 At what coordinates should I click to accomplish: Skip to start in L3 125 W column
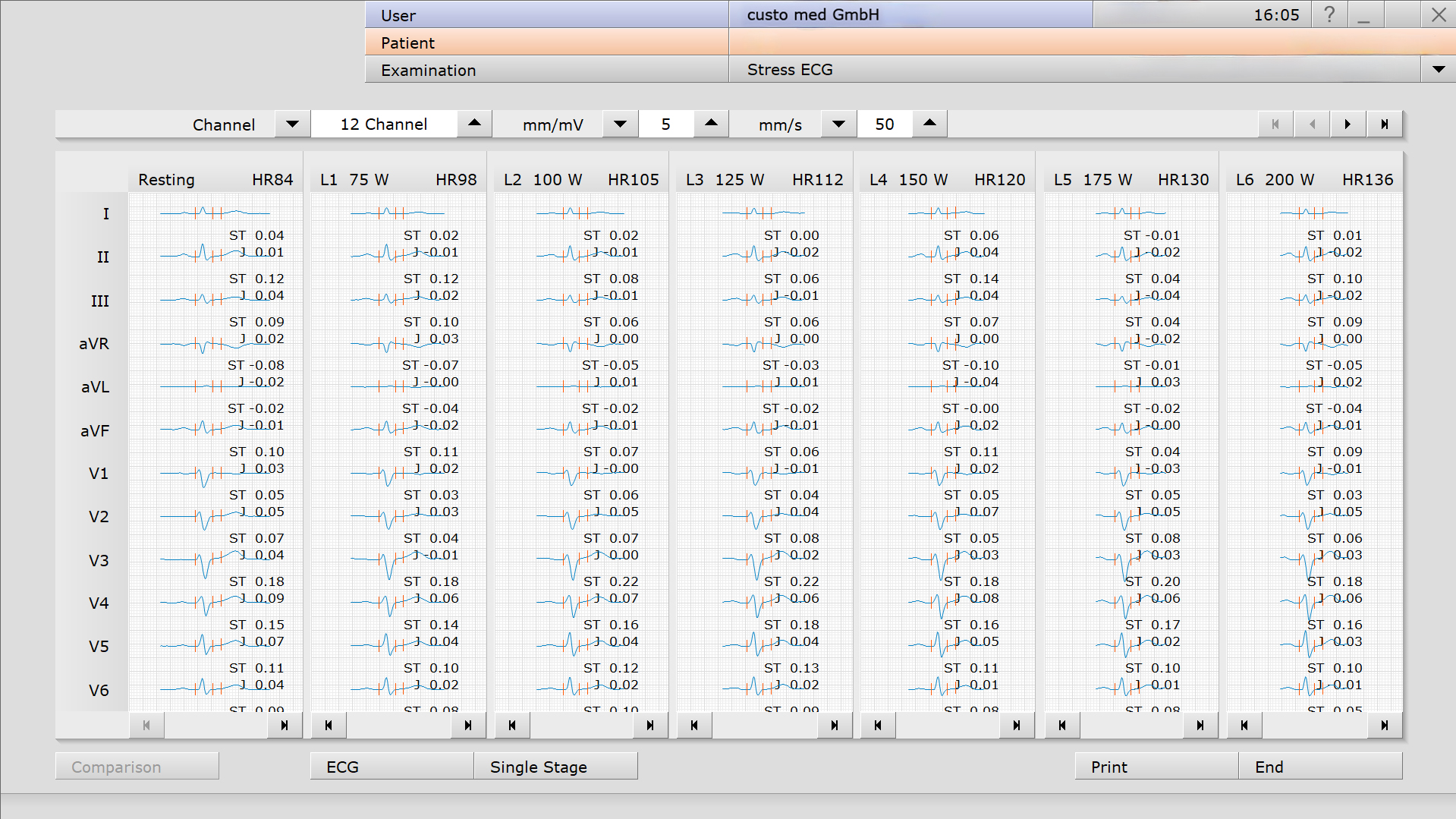(x=694, y=725)
